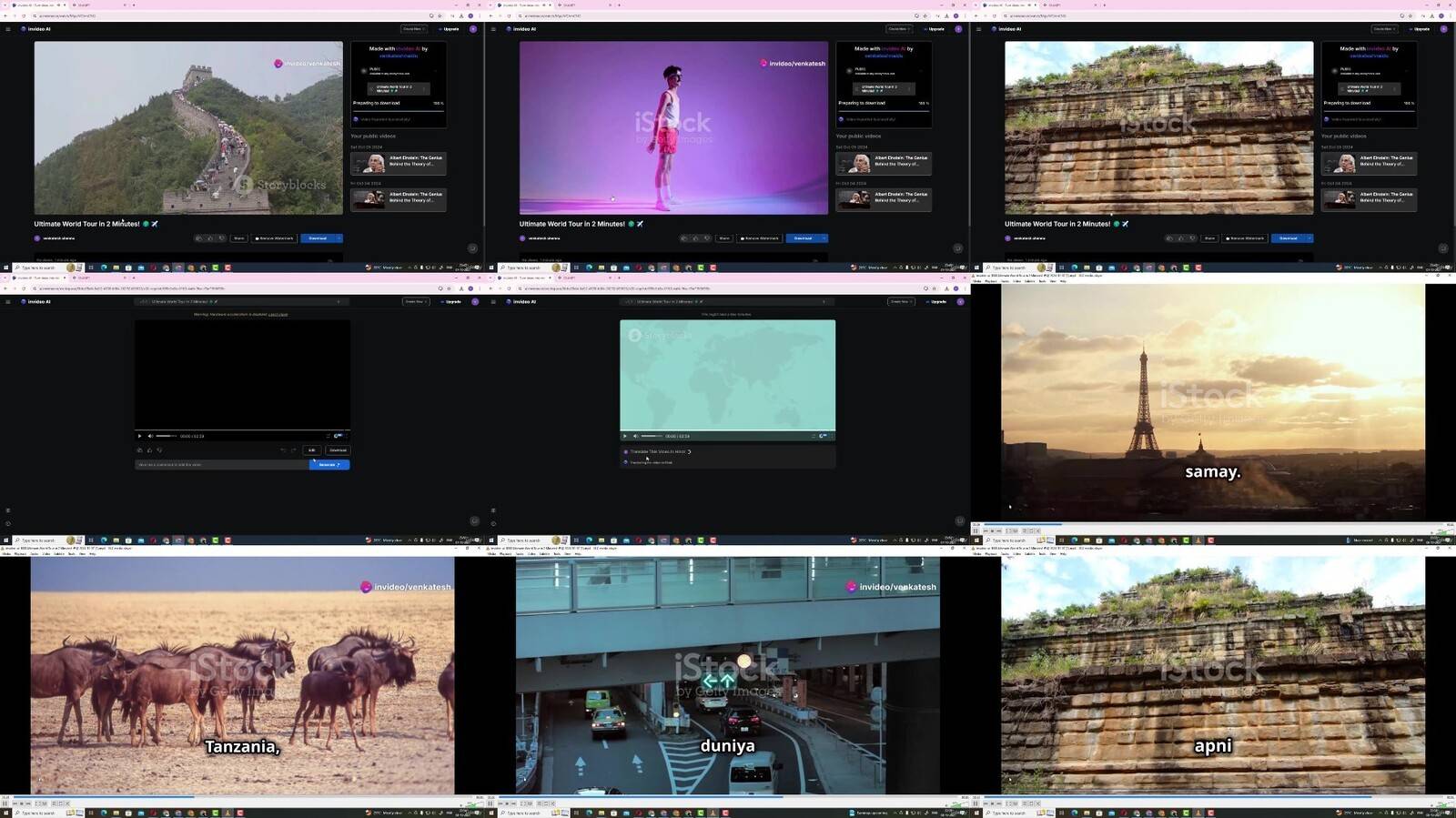The image size is (1456, 818).
Task: Open Audio menu in Eiffel Tower VLC window
Action: point(1005,281)
